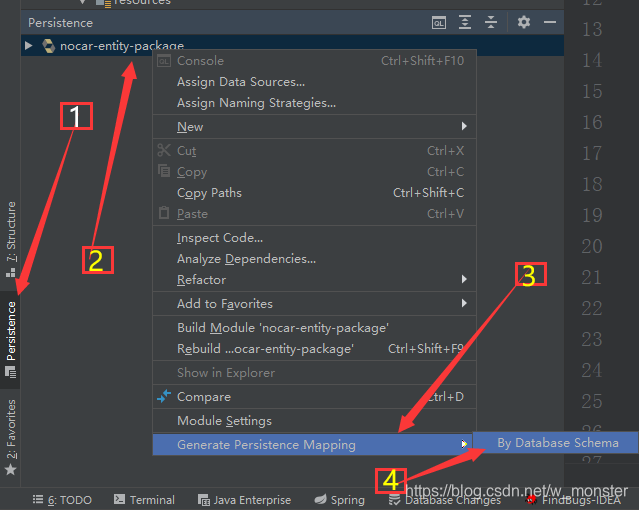Viewport: 639px width, 510px height.
Task: Expand the New submenu arrow
Action: (464, 126)
